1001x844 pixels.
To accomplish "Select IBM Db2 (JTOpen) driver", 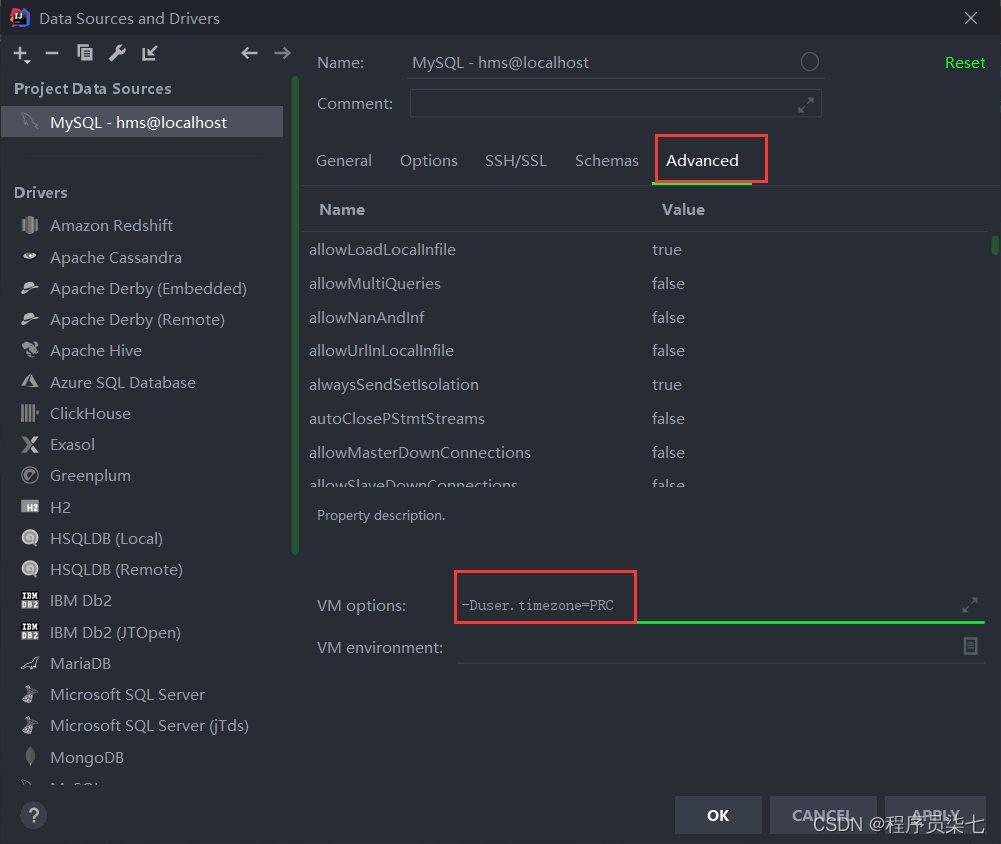I will [x=115, y=633].
